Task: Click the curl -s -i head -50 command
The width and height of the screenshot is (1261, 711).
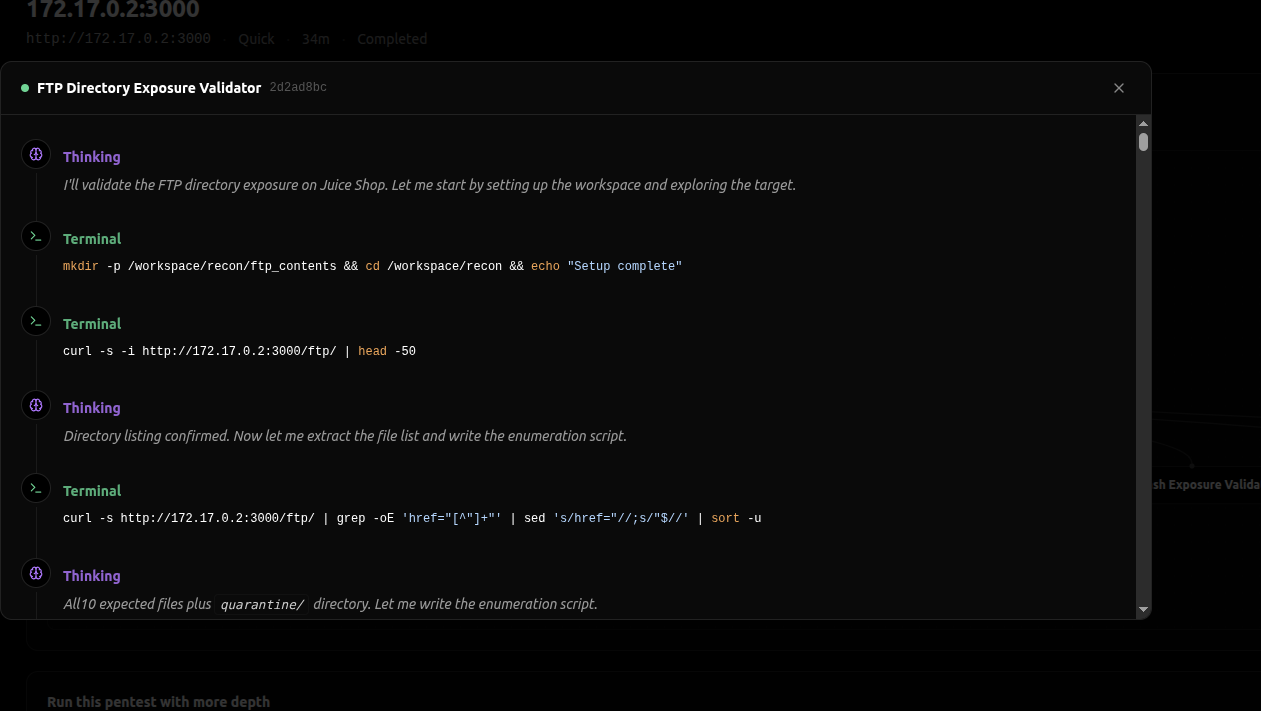Action: (239, 352)
